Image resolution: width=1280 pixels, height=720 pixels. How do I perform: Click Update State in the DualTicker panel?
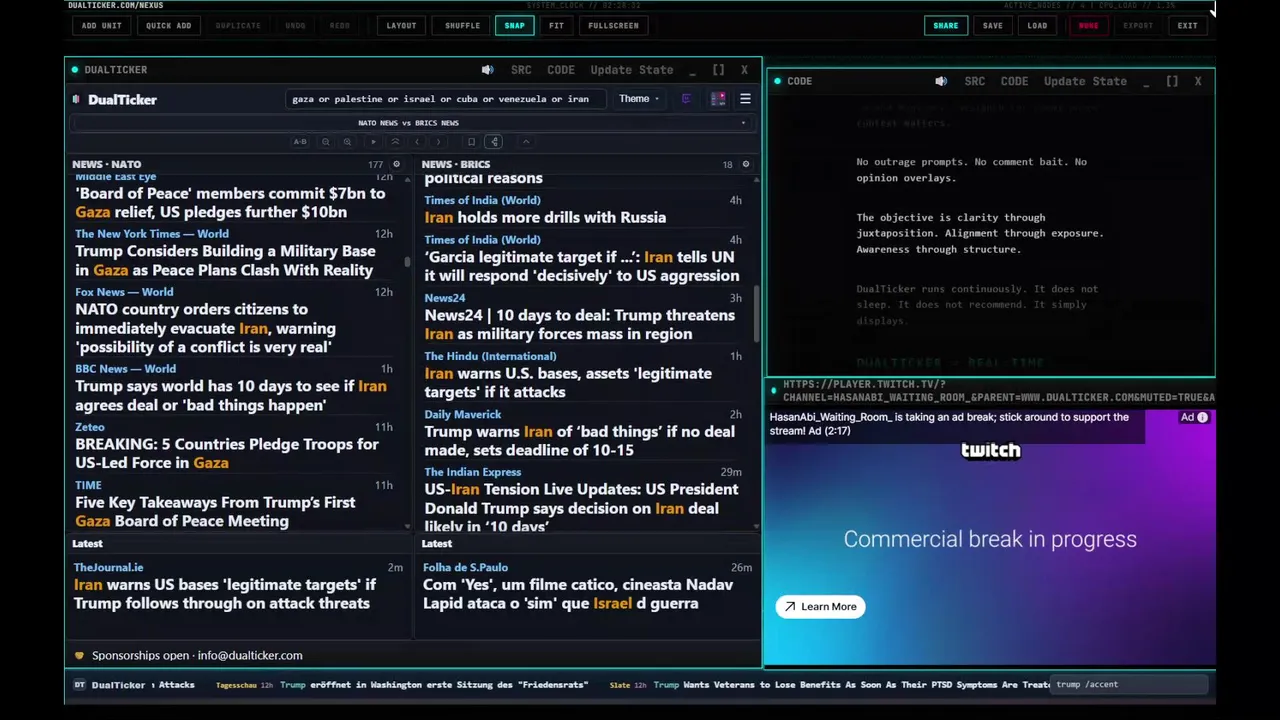pos(632,70)
